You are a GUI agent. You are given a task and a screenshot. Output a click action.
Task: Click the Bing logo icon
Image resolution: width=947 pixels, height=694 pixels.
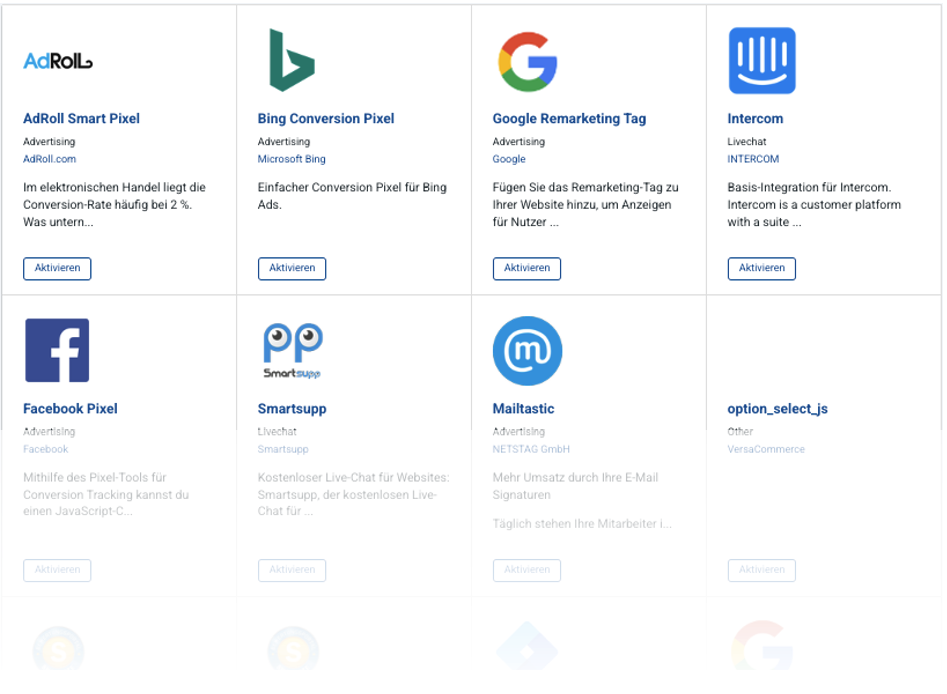[292, 60]
